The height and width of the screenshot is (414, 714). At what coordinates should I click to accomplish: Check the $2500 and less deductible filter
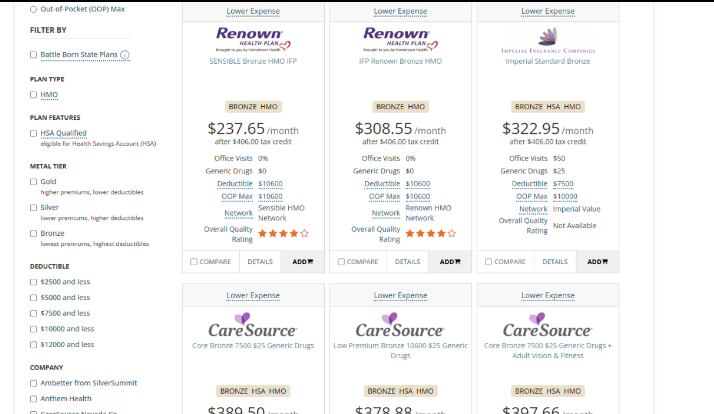[x=33, y=282]
